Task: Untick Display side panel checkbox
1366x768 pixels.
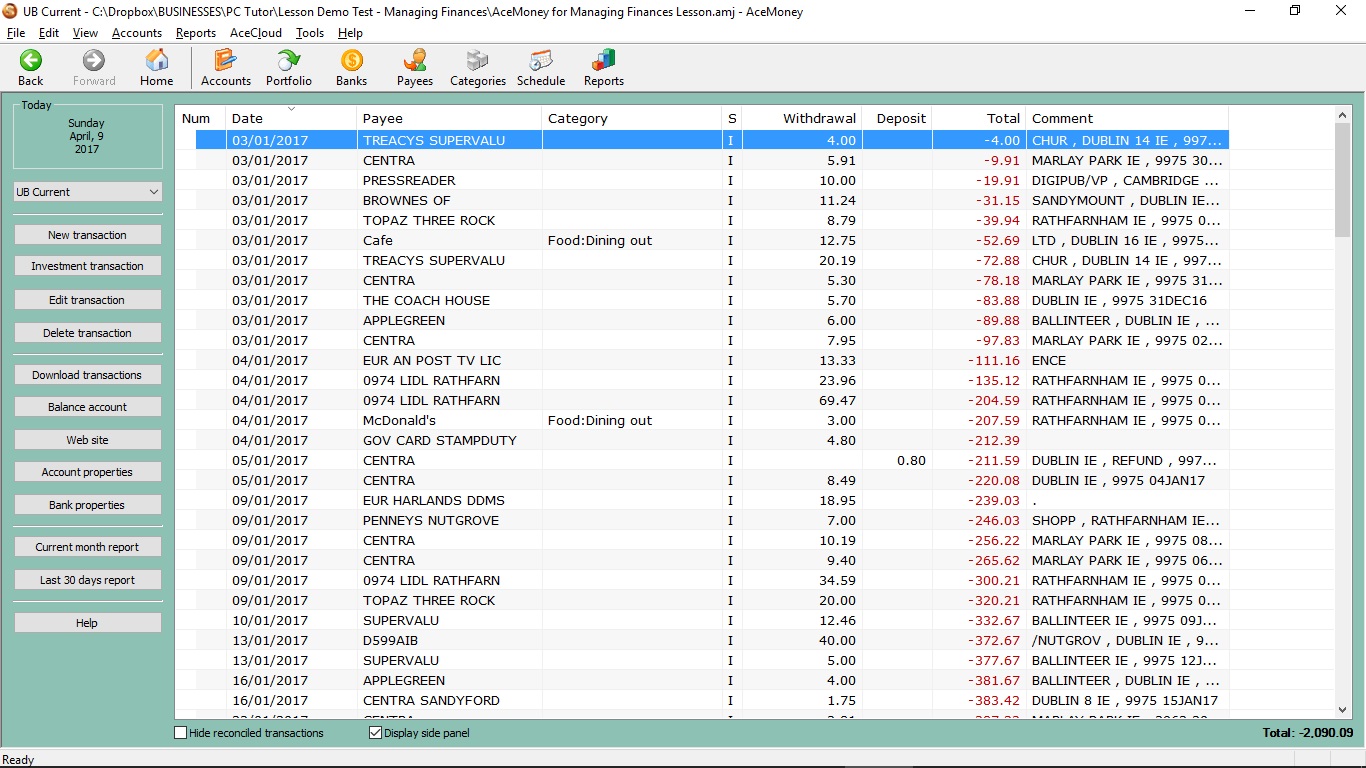Action: [376, 733]
